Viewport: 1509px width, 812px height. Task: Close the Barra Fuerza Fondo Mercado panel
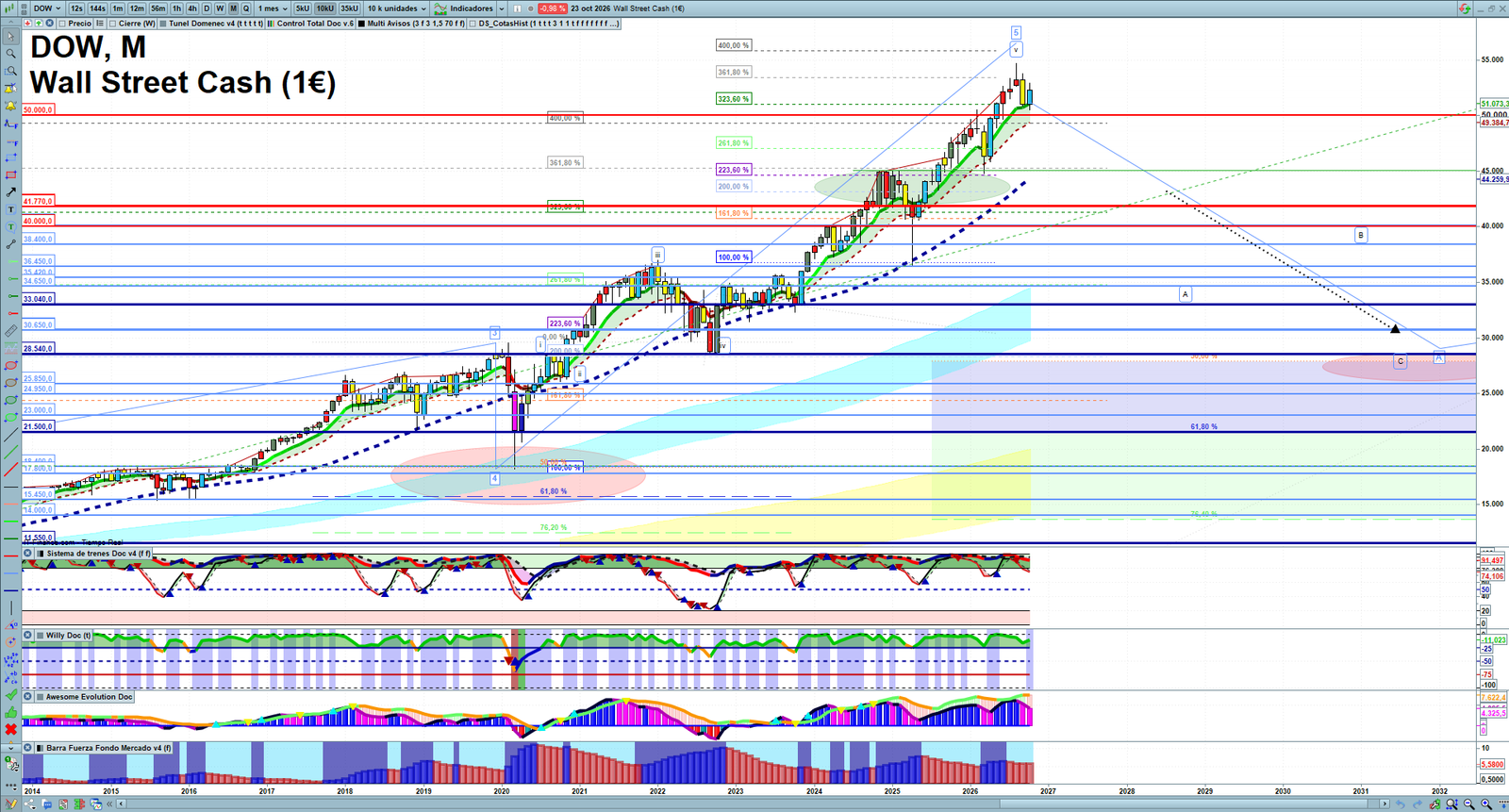click(x=28, y=748)
